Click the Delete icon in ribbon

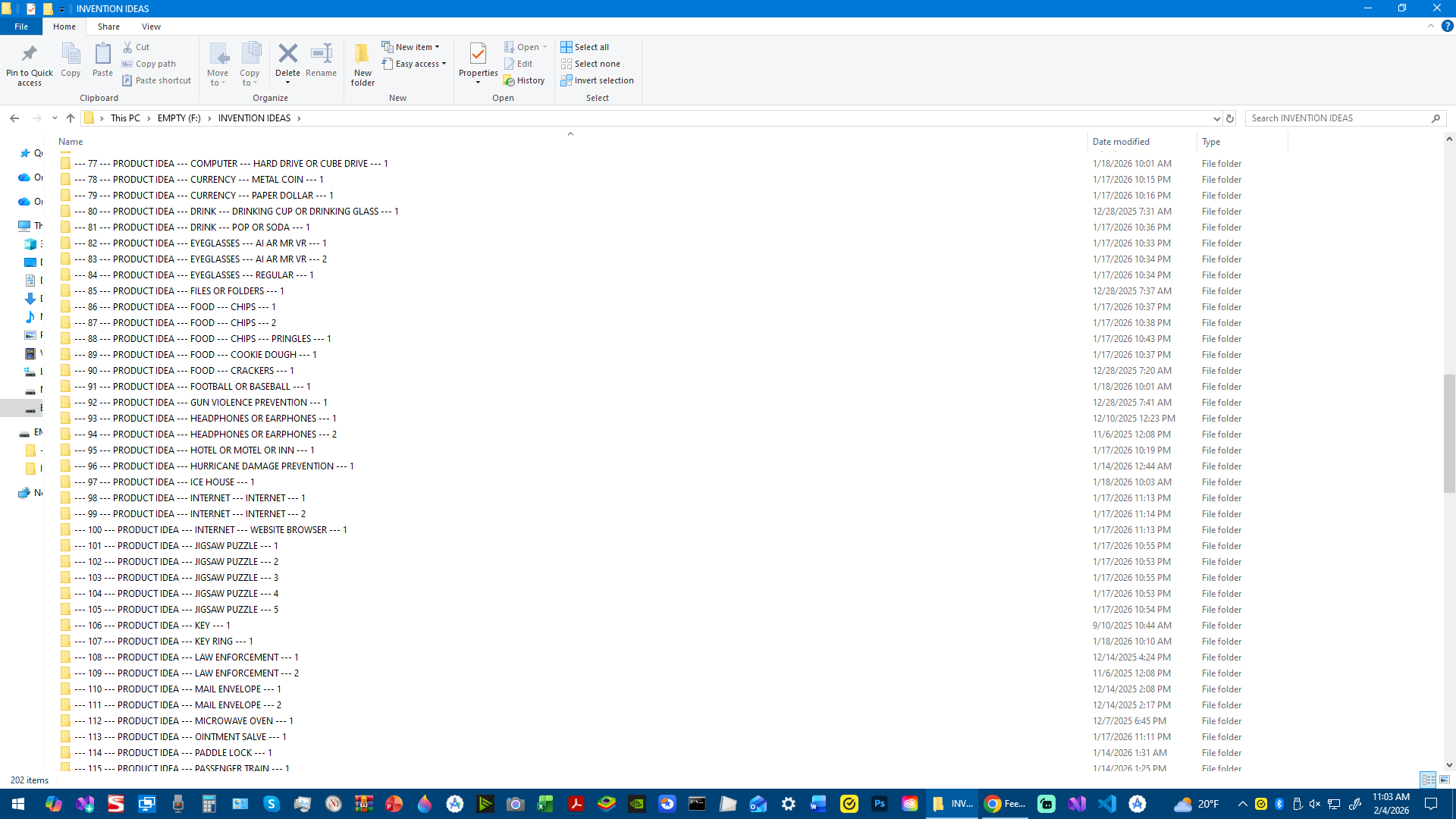[x=287, y=54]
